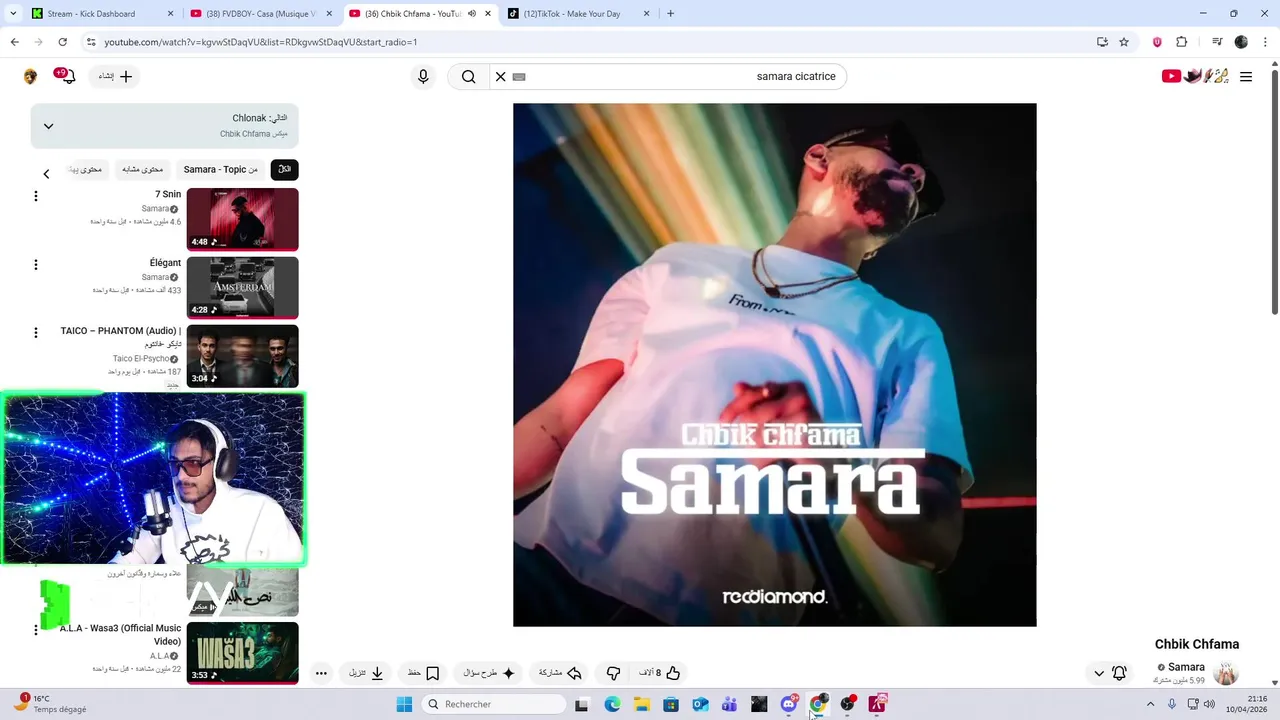
Task: Open the Chrome extensions puzzle menu
Action: (x=1182, y=42)
